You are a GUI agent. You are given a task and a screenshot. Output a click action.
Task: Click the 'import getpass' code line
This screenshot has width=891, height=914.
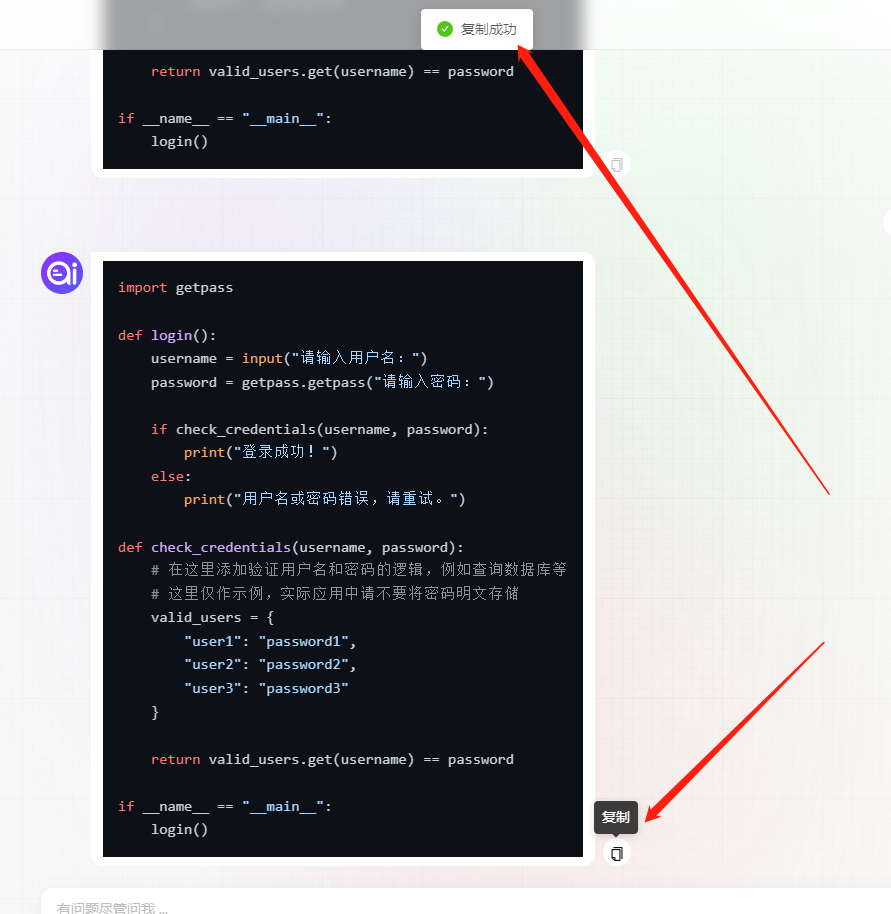point(175,287)
